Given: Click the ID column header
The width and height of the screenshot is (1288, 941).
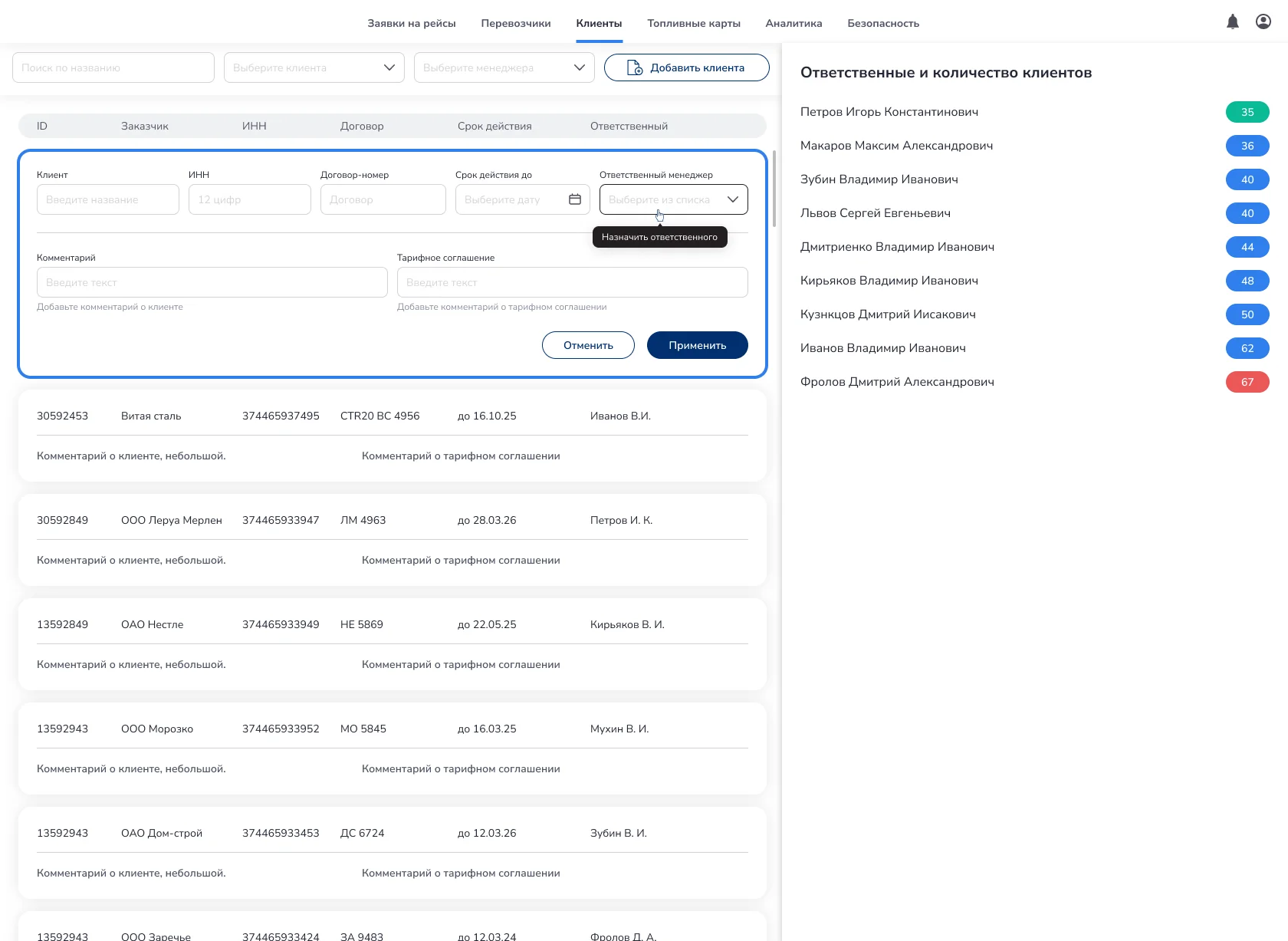Looking at the screenshot, I should (x=42, y=126).
